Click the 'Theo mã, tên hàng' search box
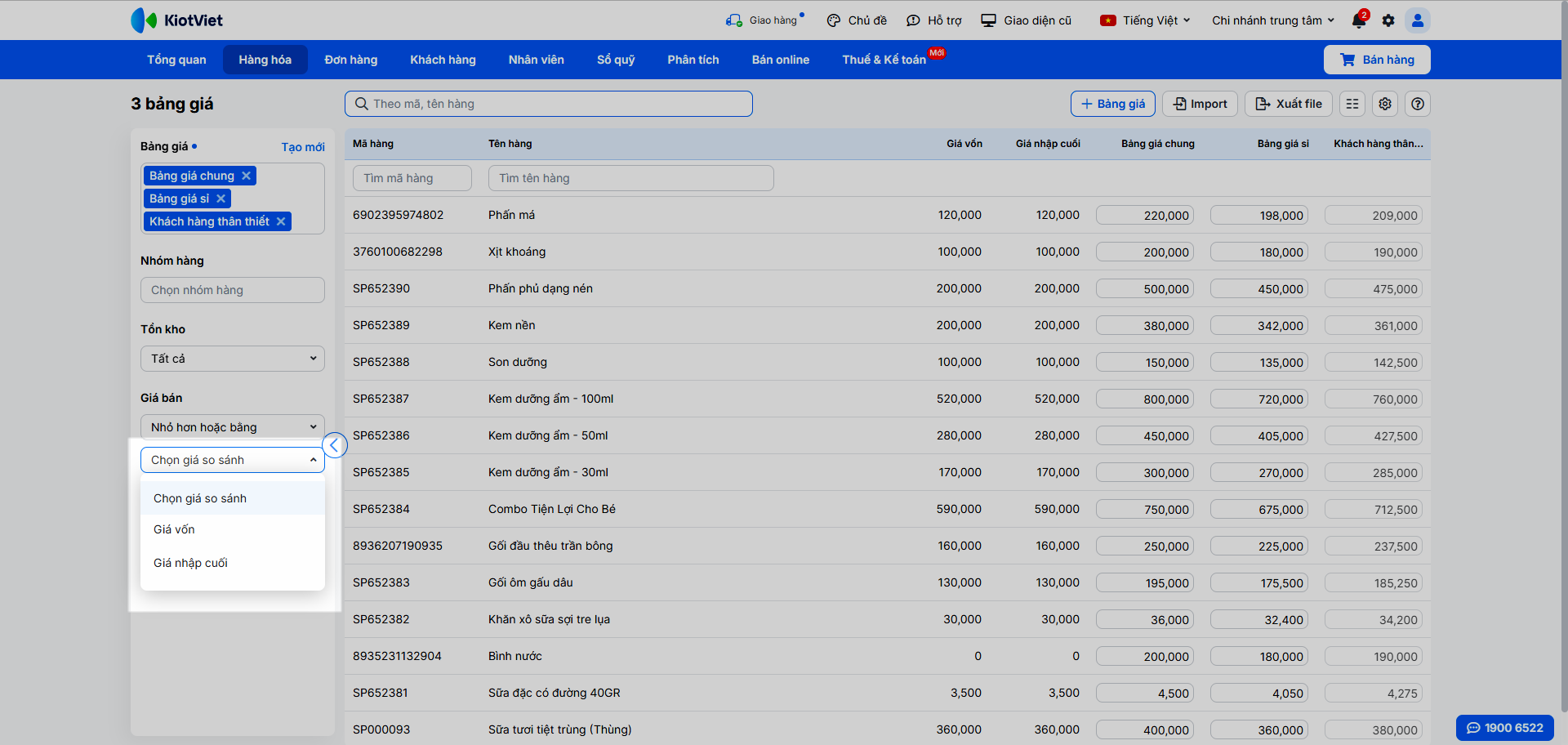The image size is (1568, 745). [x=549, y=104]
